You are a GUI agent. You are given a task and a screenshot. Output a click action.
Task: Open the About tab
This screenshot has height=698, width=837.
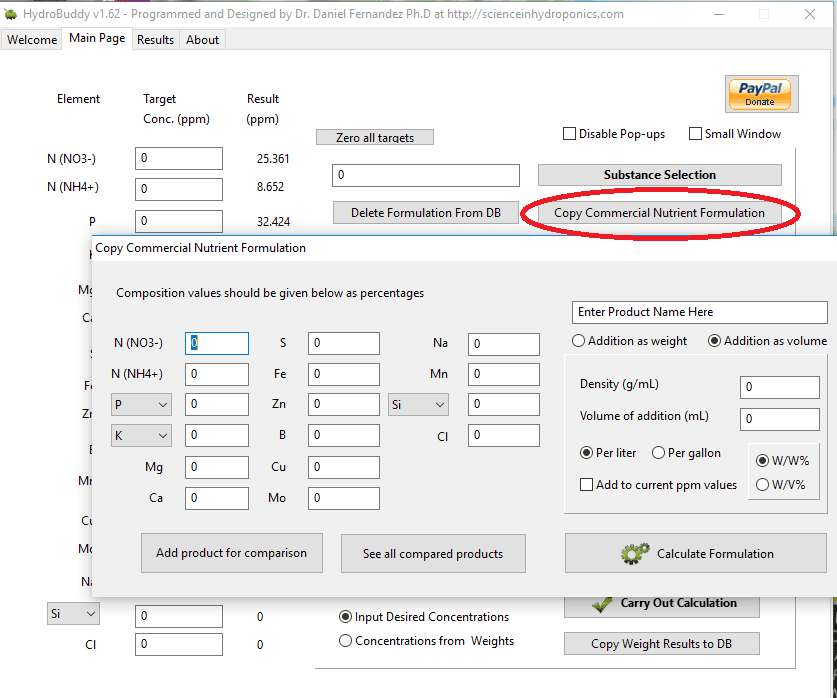pos(202,39)
